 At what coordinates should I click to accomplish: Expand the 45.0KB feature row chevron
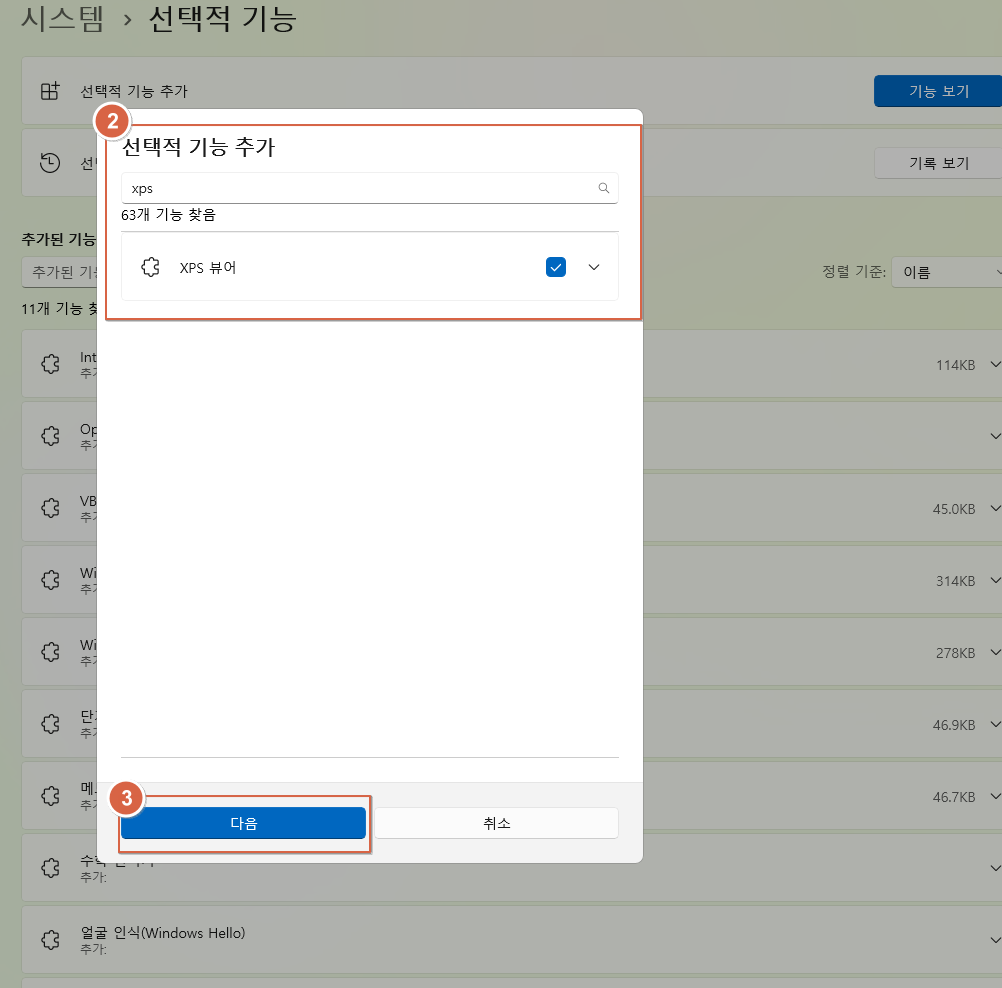coord(994,508)
